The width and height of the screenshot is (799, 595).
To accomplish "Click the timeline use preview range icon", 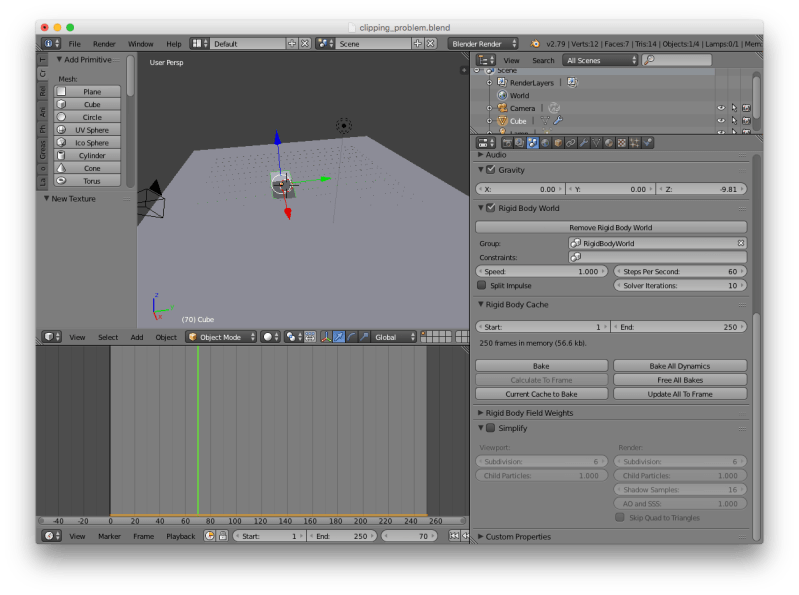I will coord(209,536).
